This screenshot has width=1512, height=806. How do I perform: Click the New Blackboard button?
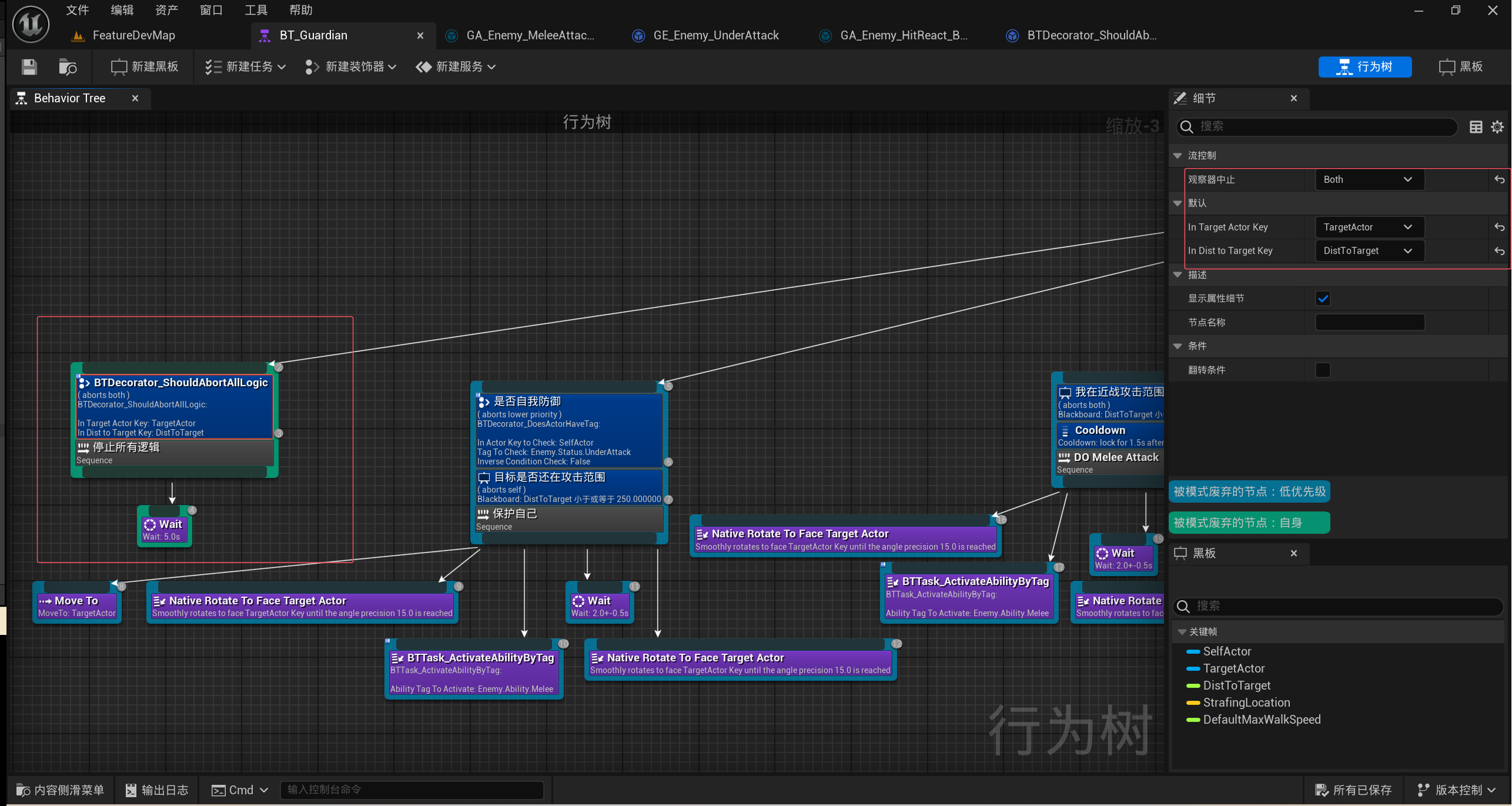pyautogui.click(x=145, y=67)
